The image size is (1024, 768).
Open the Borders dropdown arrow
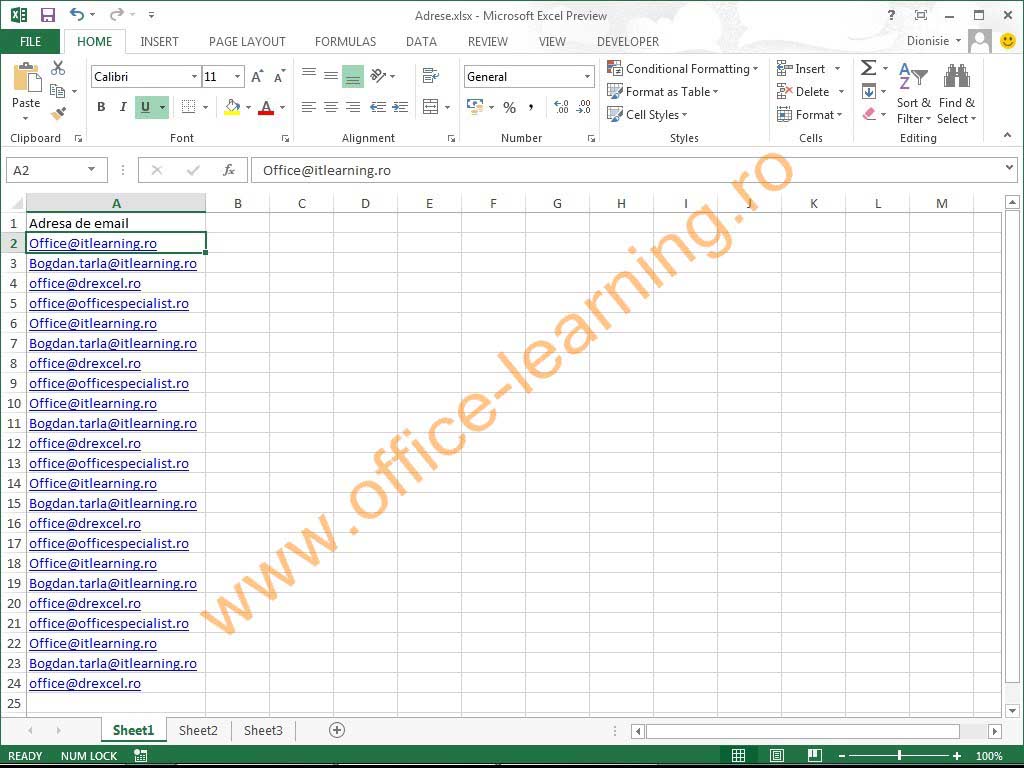[205, 107]
